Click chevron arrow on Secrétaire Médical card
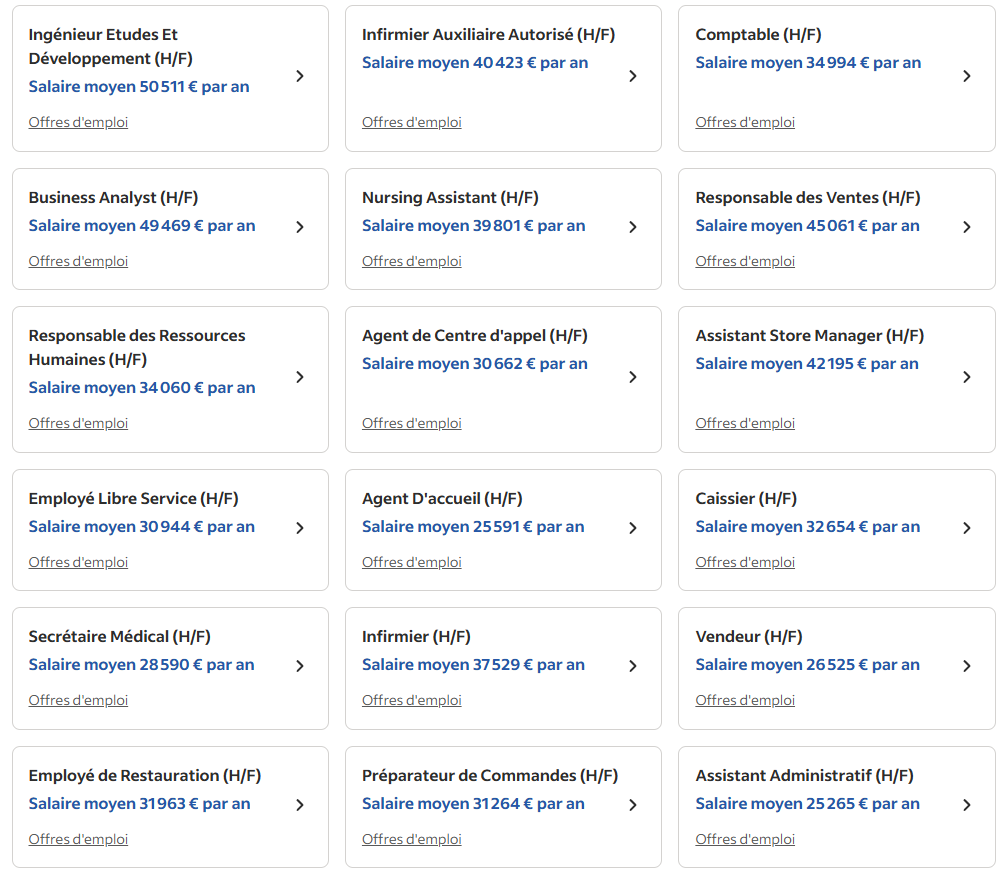The height and width of the screenshot is (880, 1008). [300, 666]
